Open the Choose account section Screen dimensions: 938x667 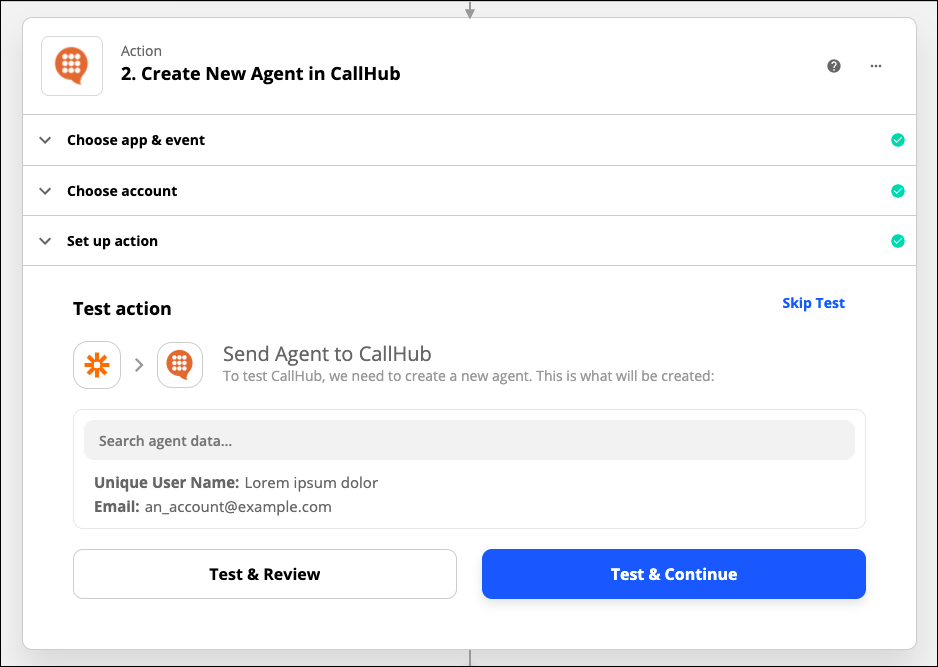coord(469,191)
